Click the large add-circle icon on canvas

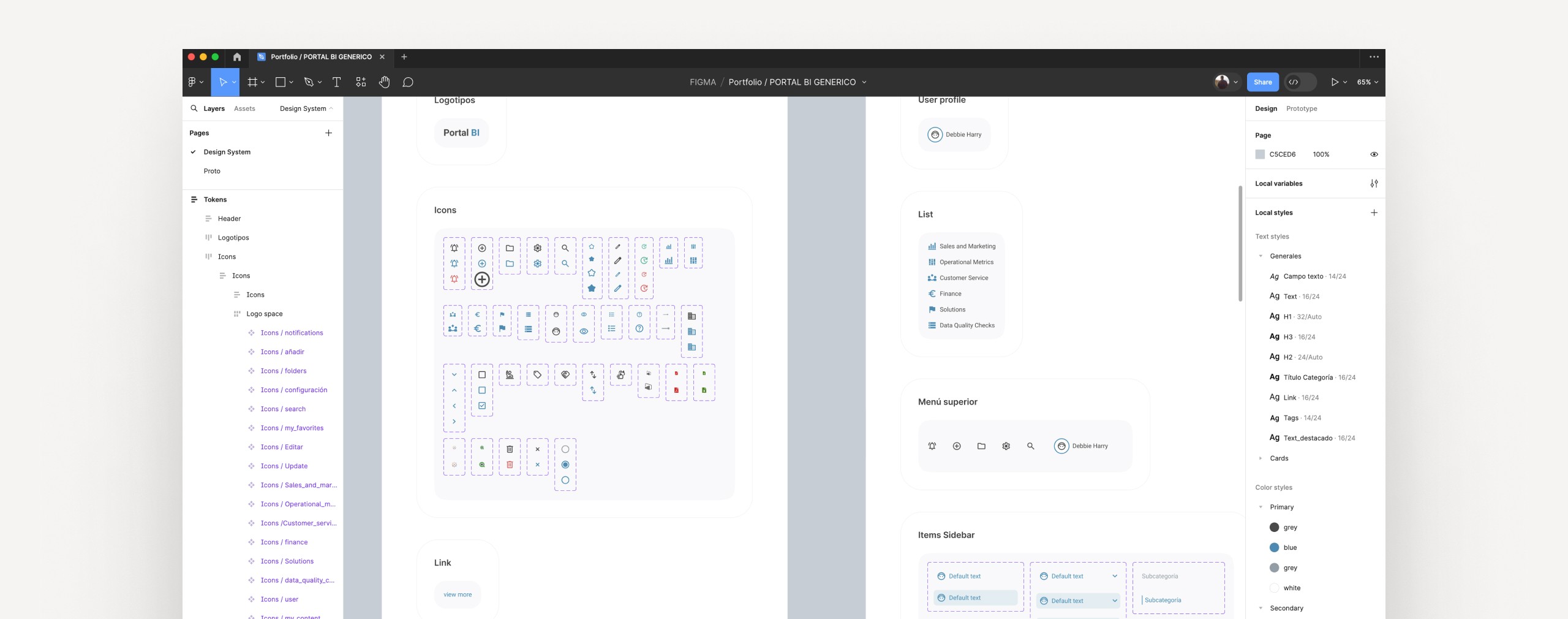point(482,279)
